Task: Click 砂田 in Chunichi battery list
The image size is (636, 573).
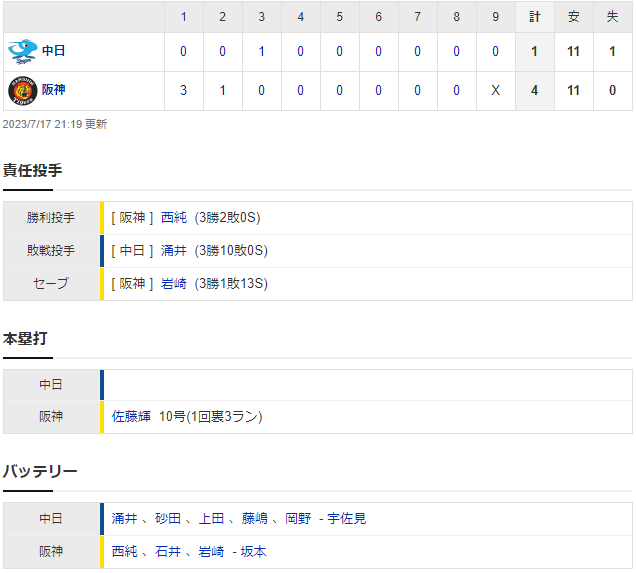Action: (x=168, y=519)
